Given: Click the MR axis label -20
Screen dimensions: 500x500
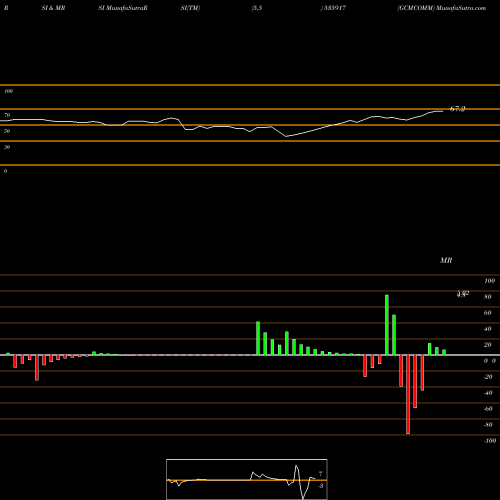Looking at the screenshot, I should pyautogui.click(x=488, y=377).
